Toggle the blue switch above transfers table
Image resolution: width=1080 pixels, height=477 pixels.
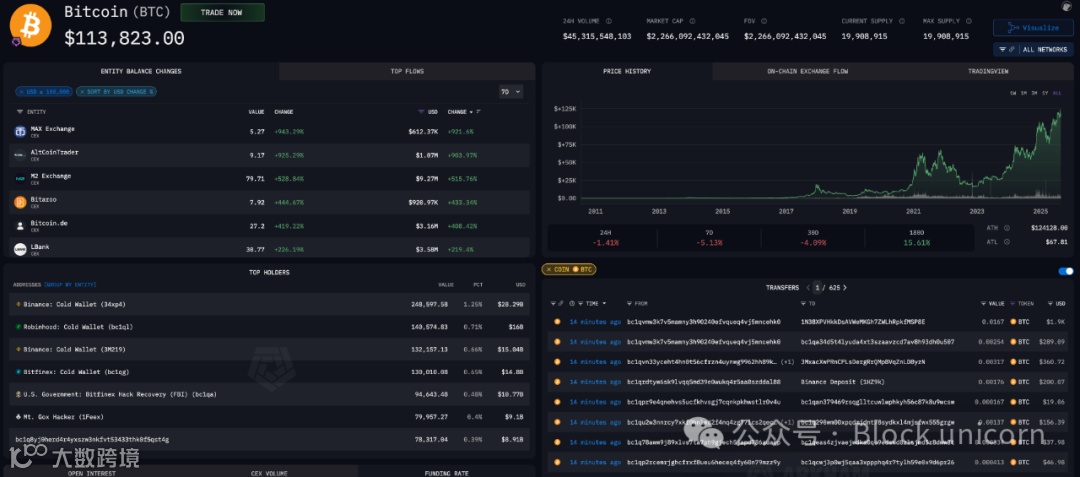[x=1066, y=271]
